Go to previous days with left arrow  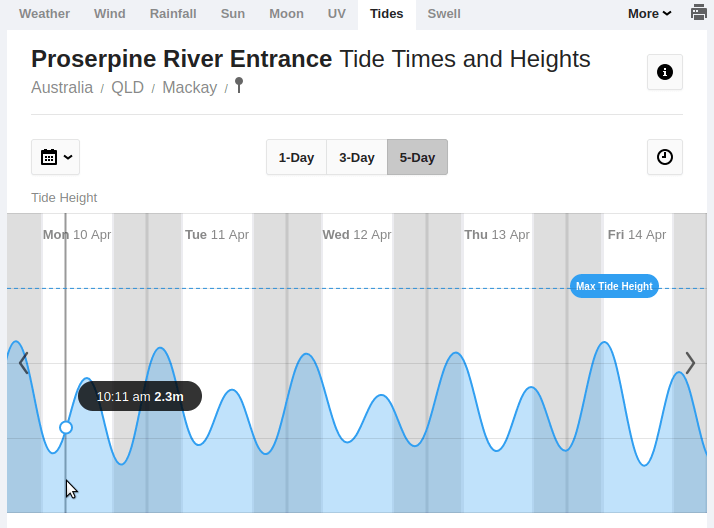pyautogui.click(x=24, y=362)
